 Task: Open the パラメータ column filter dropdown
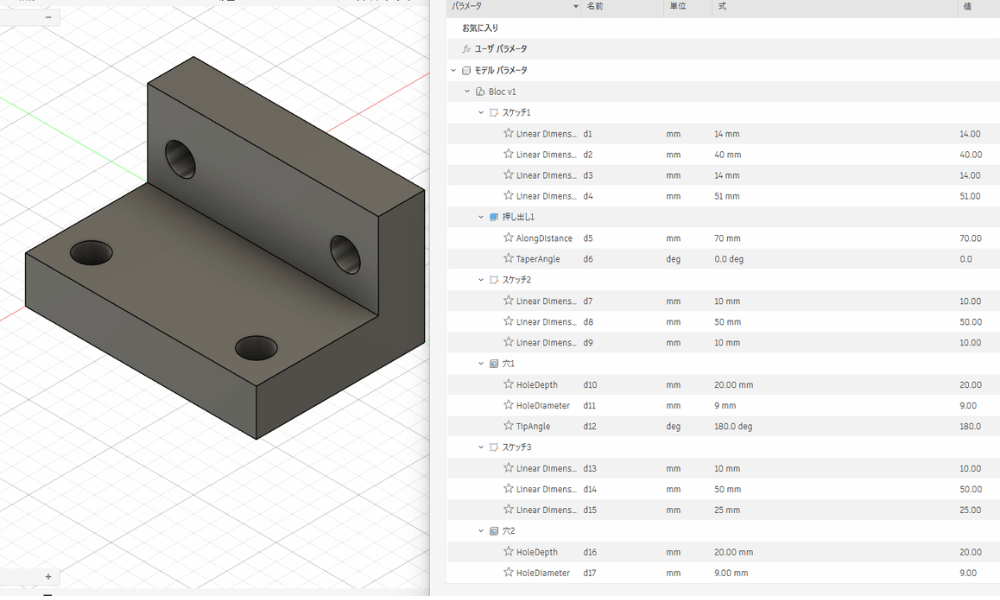pyautogui.click(x=575, y=7)
